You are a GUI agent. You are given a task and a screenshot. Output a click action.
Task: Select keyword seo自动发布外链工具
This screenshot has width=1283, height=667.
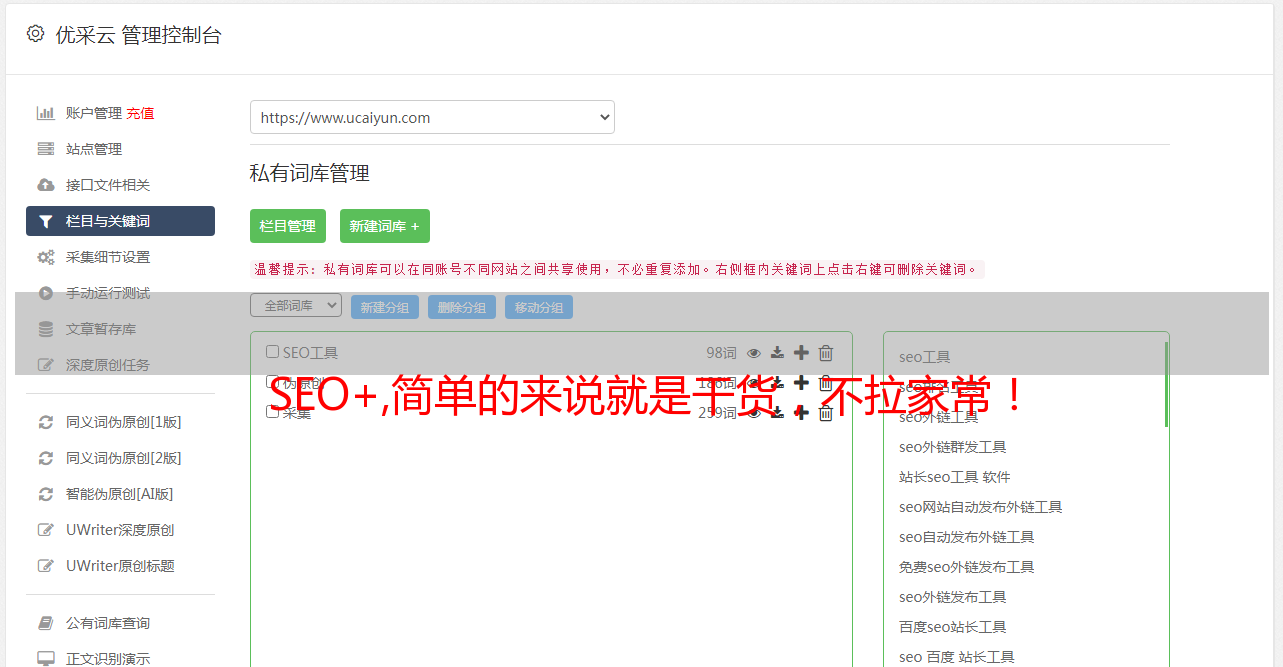(967, 537)
